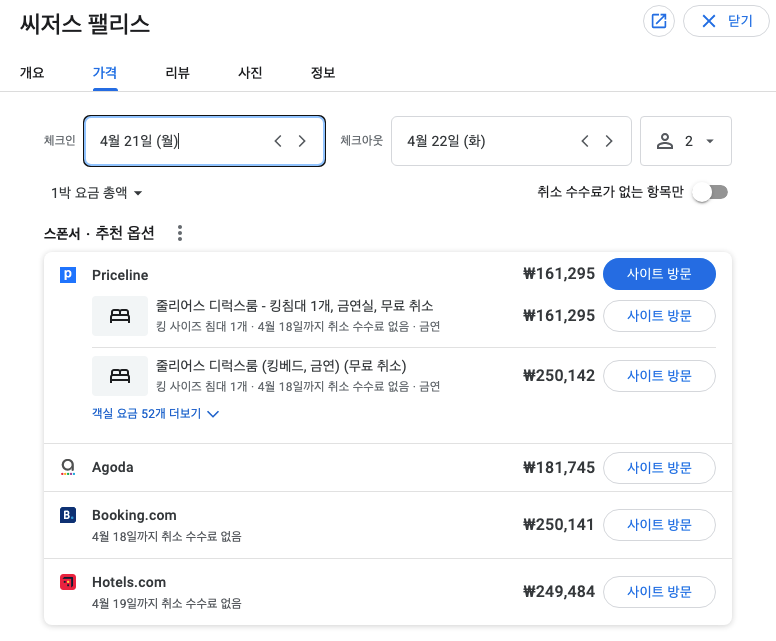Visit site for ₩250,142 Priceline room
Viewport: 776px width, 641px height.
[659, 376]
